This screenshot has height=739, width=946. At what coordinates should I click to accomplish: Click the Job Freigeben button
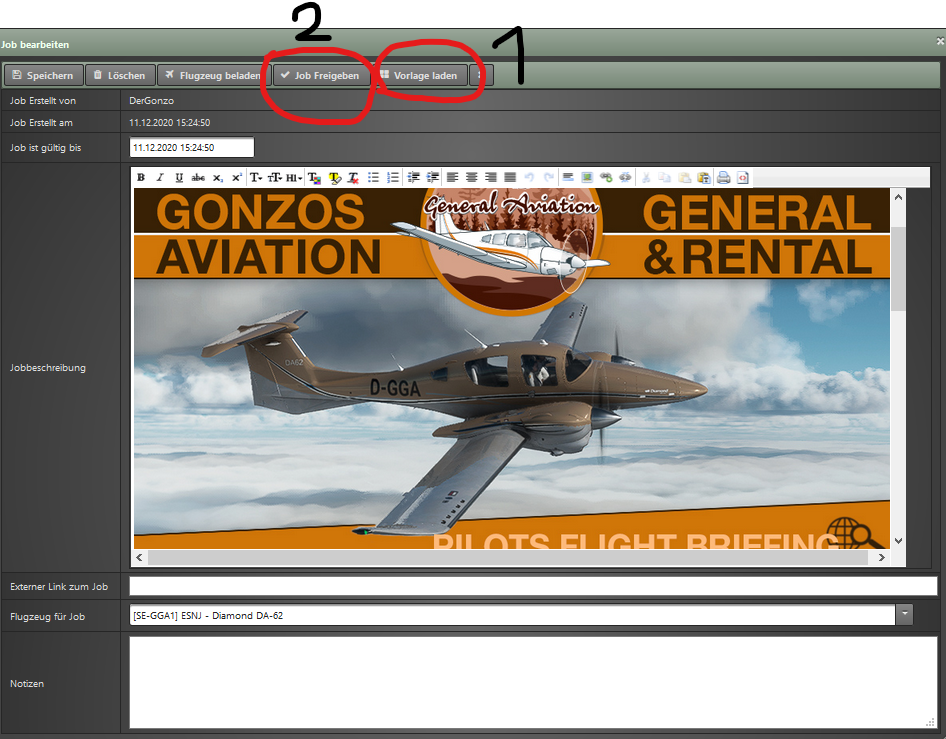pyautogui.click(x=320, y=75)
